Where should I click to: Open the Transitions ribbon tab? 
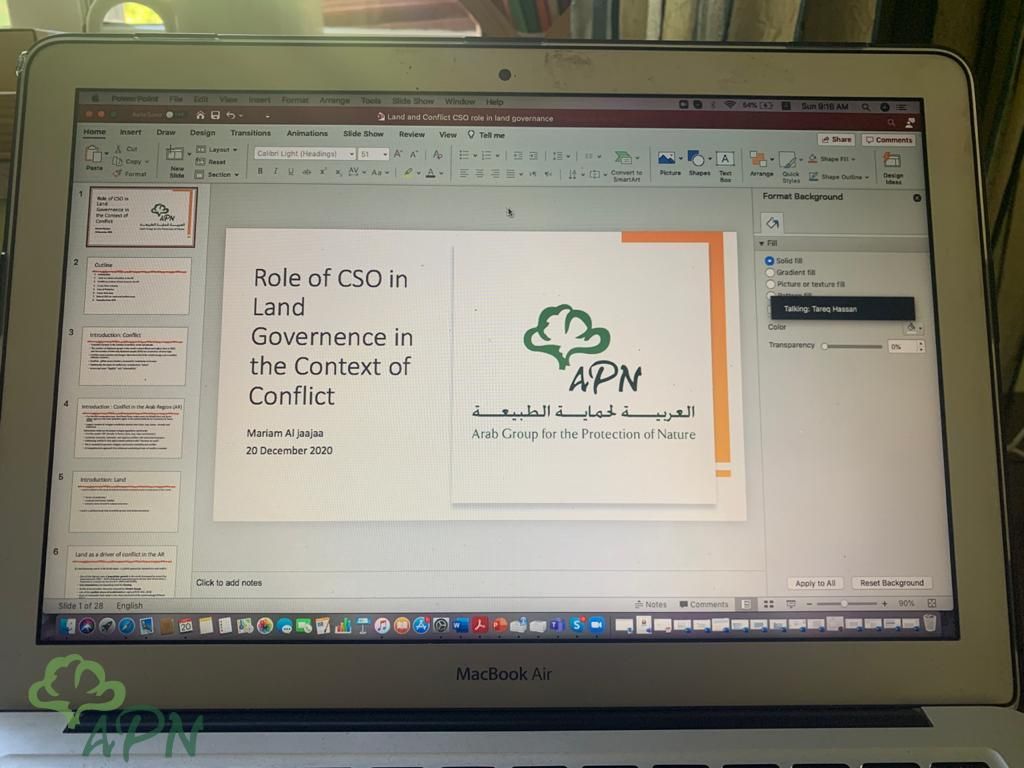click(x=250, y=133)
